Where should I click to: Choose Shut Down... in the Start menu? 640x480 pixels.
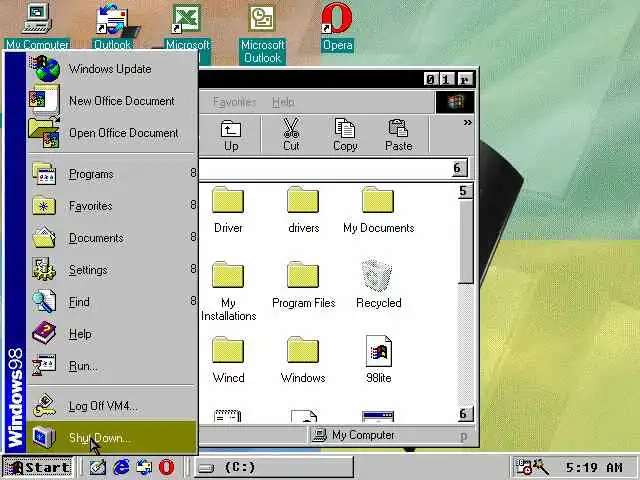click(x=111, y=438)
